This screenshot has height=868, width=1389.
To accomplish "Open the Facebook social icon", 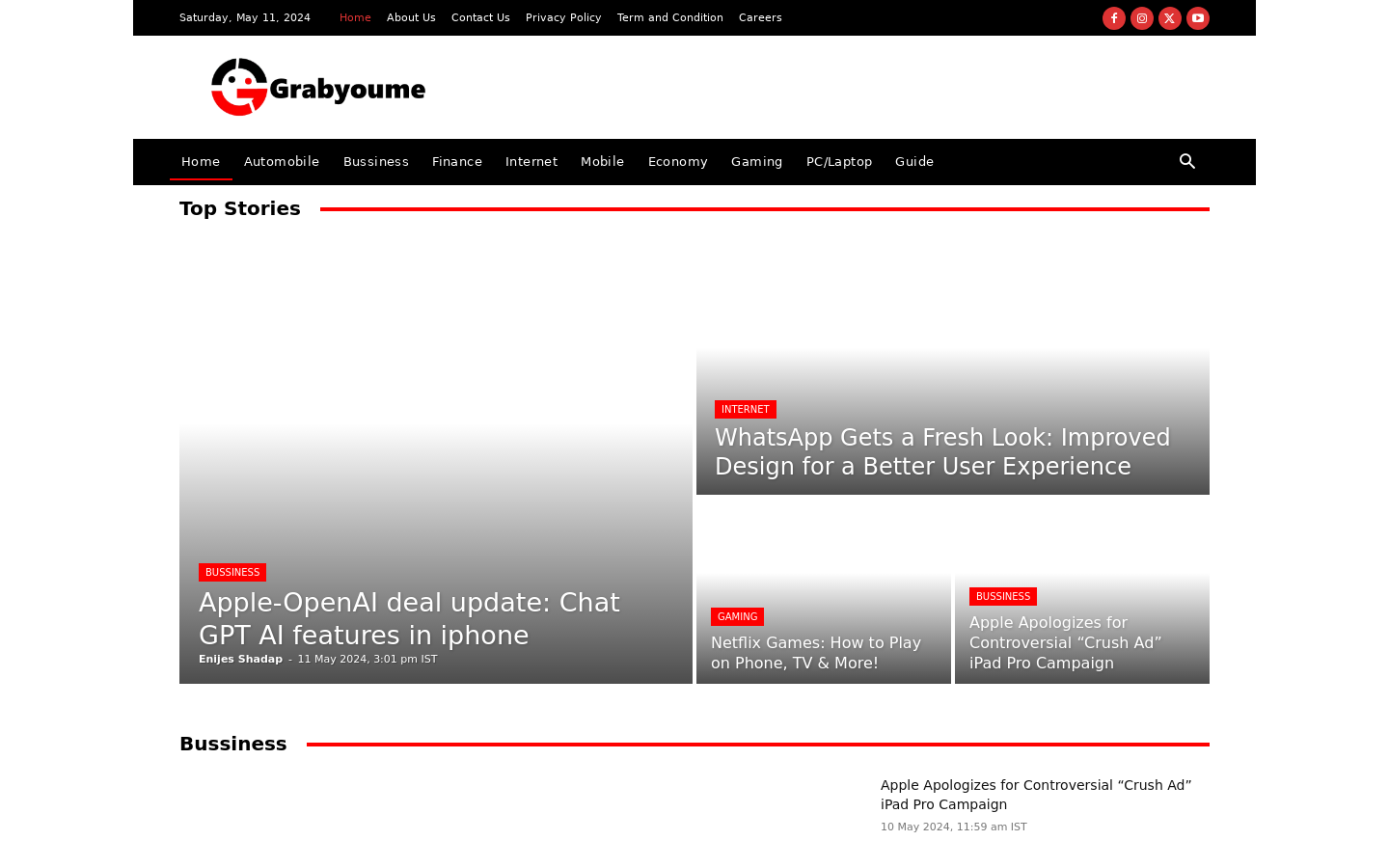I will tap(1113, 18).
